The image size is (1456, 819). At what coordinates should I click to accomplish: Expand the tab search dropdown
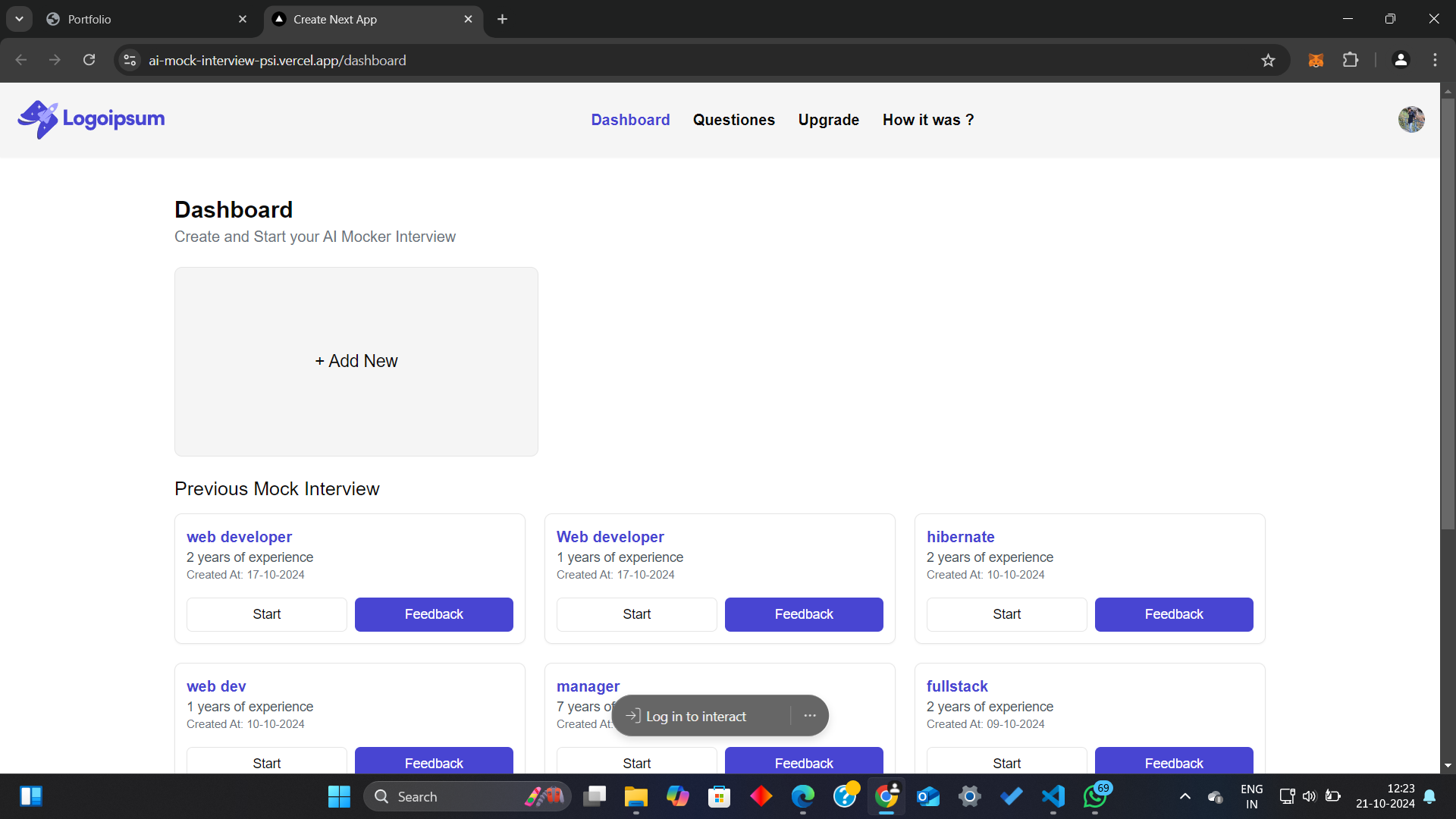19,19
